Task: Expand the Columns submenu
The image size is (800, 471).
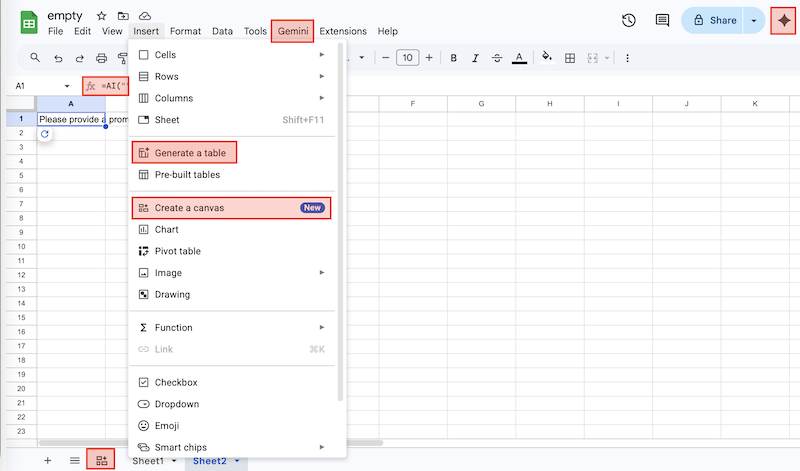Action: 232,98
